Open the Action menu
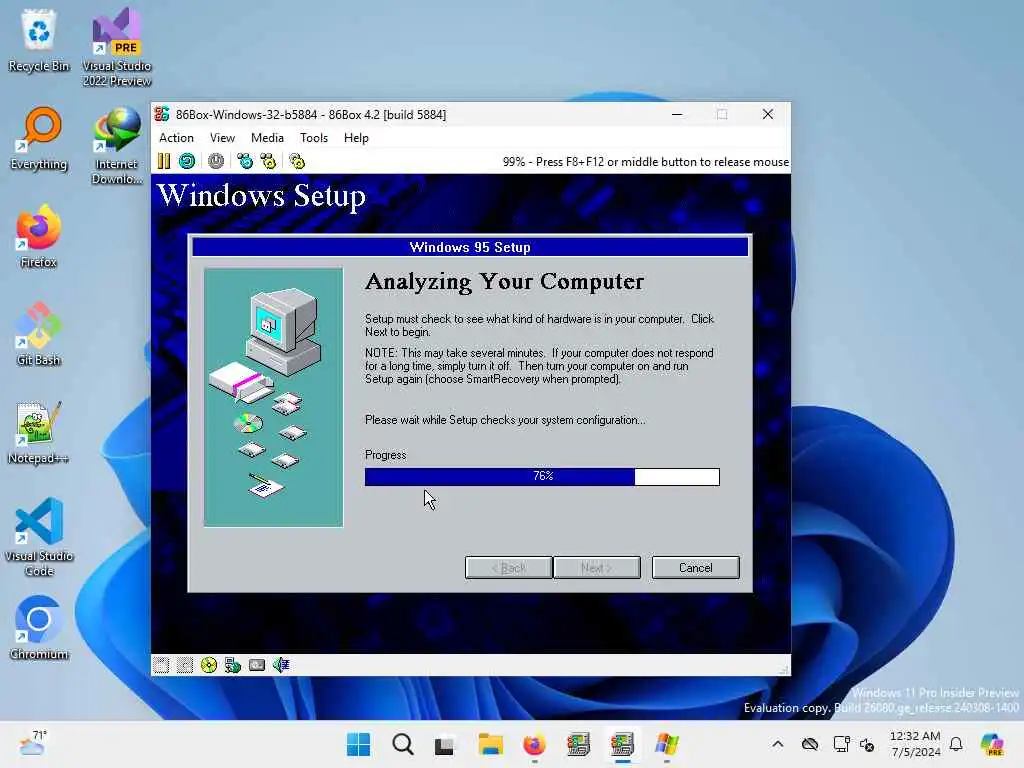Image resolution: width=1024 pixels, height=768 pixels. tap(176, 138)
